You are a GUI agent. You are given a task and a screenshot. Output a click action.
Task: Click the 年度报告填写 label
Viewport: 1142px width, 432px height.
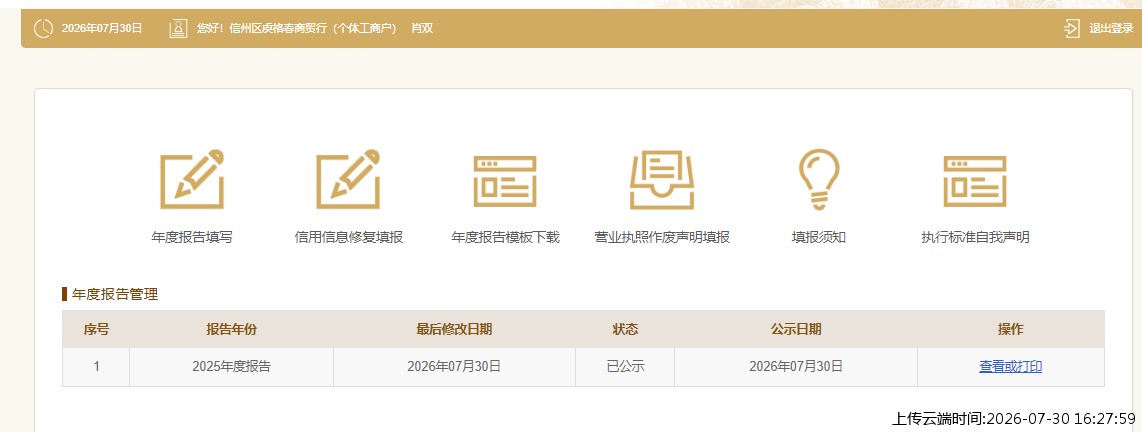pyautogui.click(x=192, y=237)
